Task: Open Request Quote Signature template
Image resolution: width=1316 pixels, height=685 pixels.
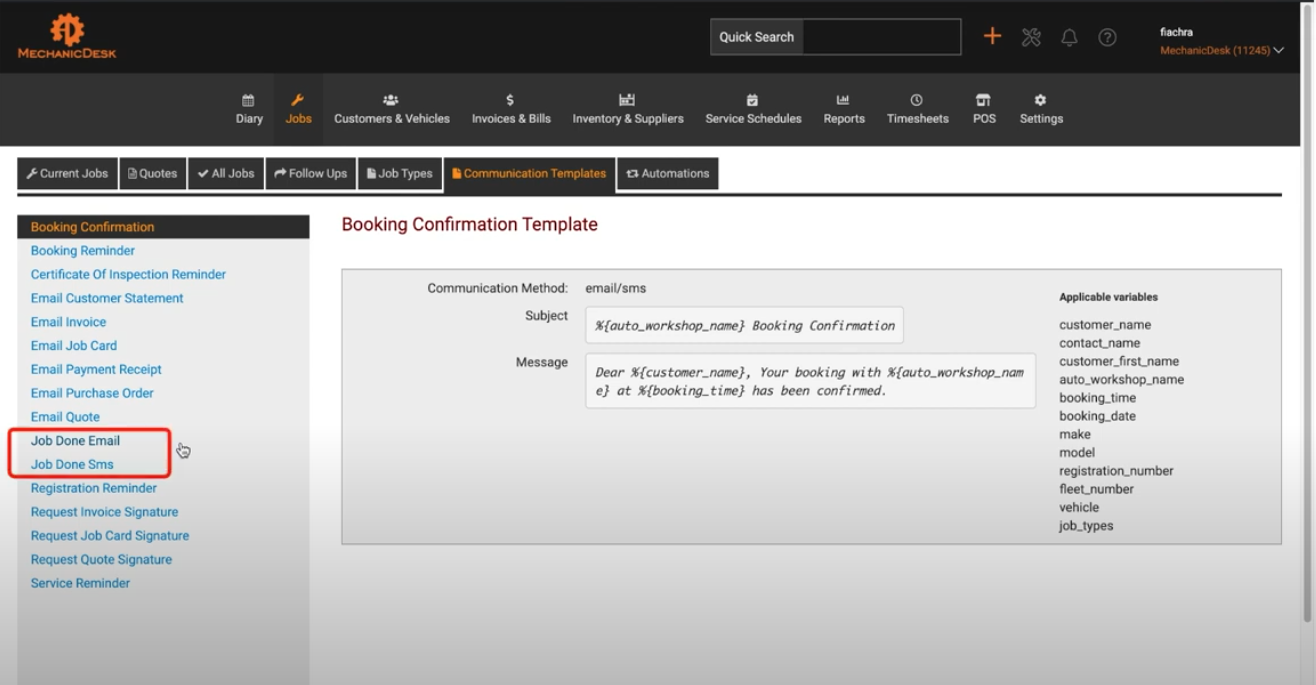Action: (101, 560)
